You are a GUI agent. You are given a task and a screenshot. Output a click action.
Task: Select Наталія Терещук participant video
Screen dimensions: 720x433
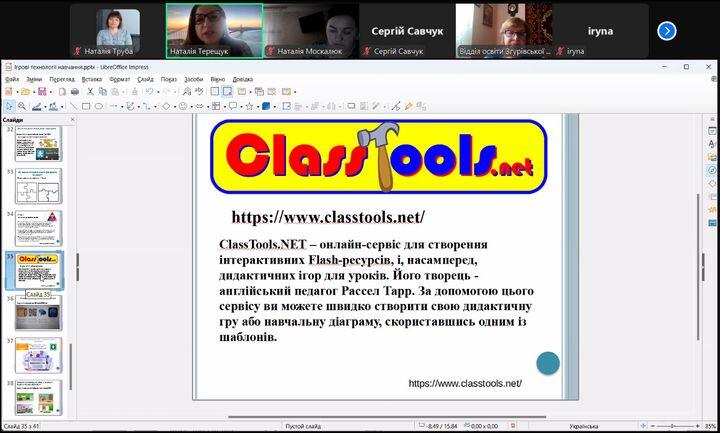tap(214, 31)
